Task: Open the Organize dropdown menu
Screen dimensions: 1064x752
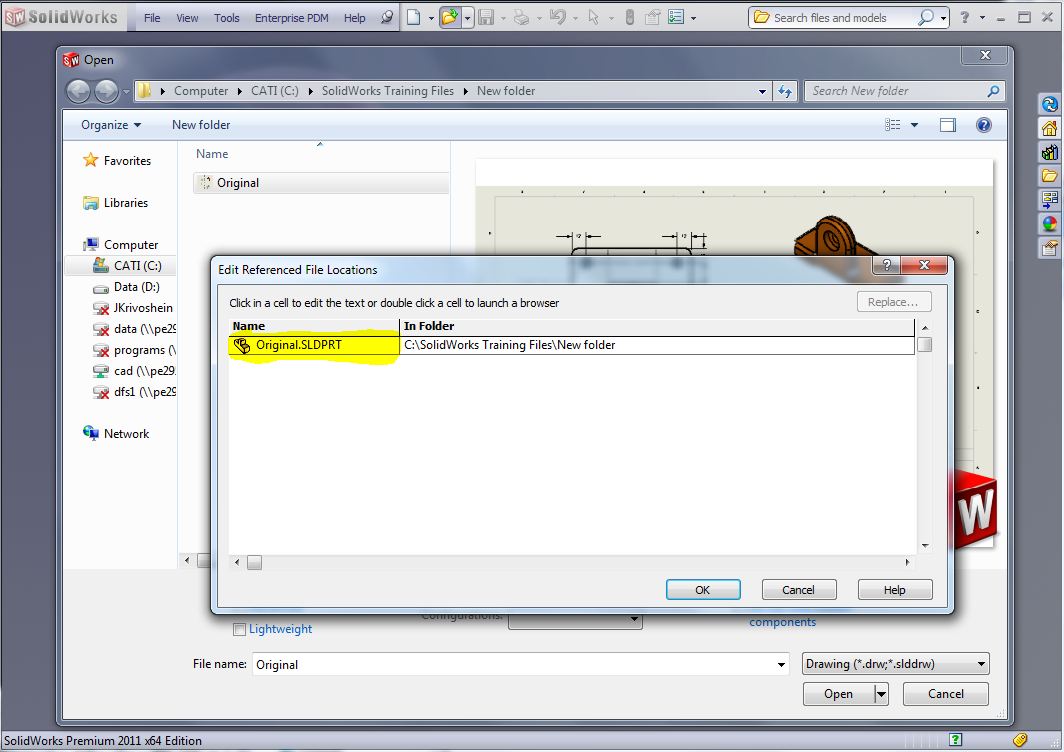Action: point(111,125)
